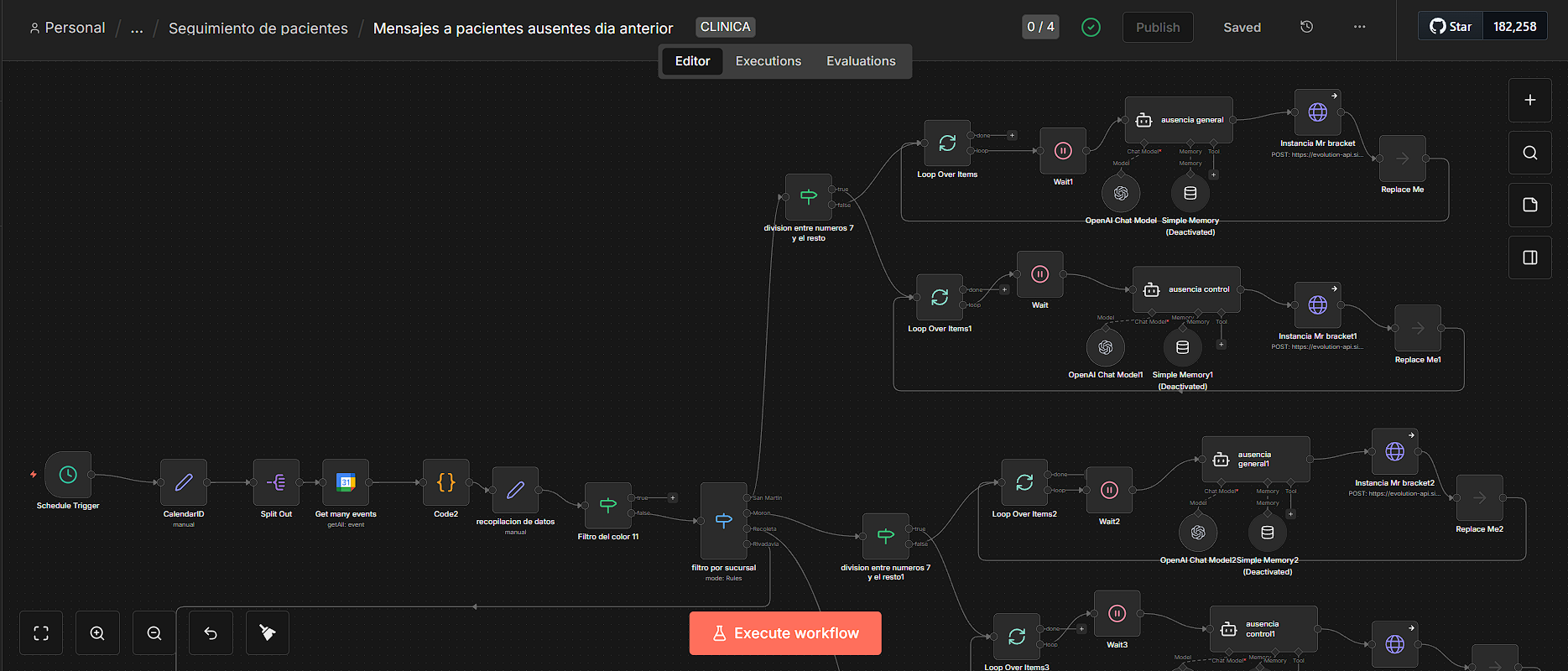Select the OpenAI Chat Model node
Viewport: 1568px width, 671px height.
click(x=1121, y=194)
